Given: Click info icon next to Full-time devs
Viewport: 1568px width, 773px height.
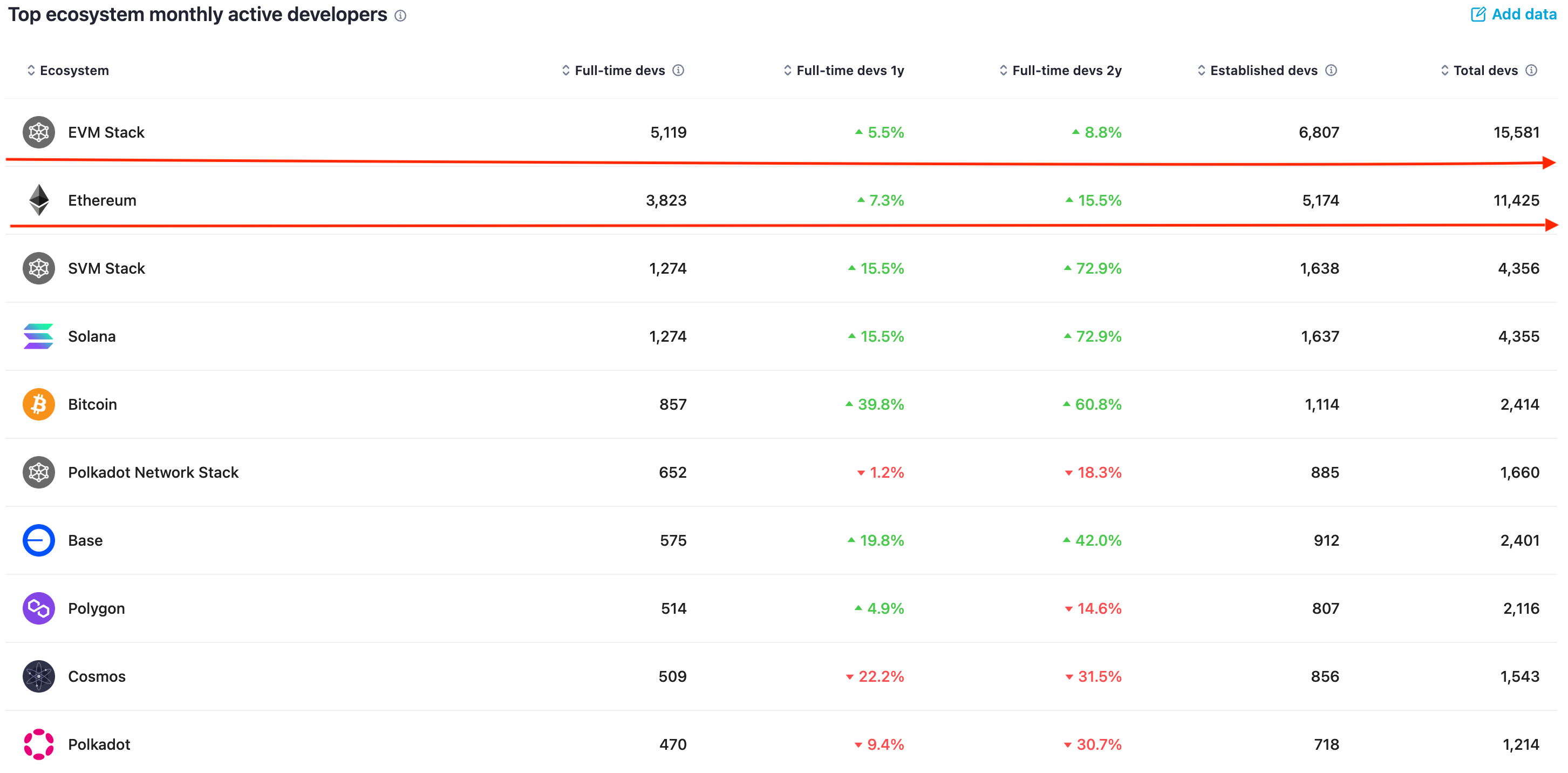Looking at the screenshot, I should (678, 71).
